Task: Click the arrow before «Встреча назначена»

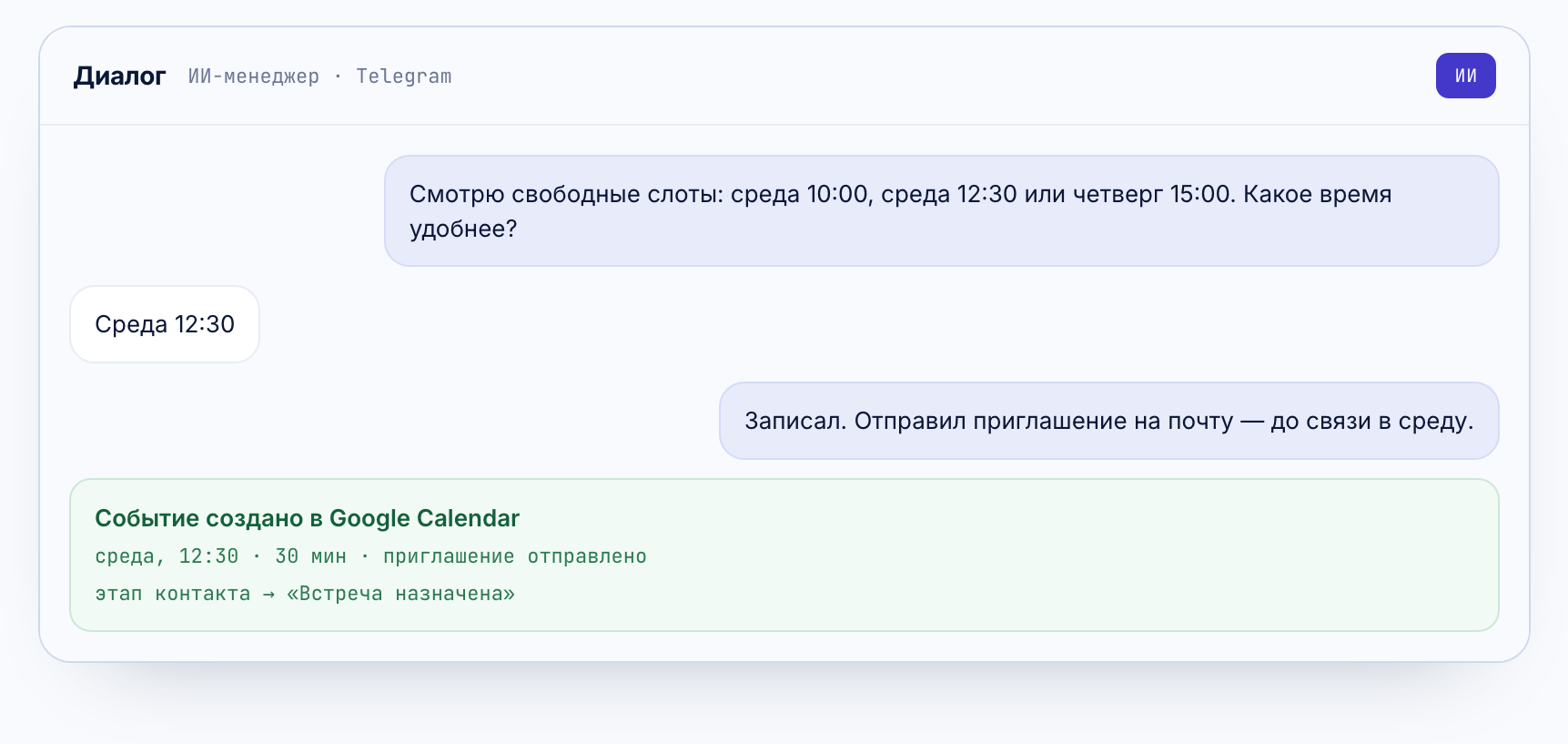Action: coord(268,594)
